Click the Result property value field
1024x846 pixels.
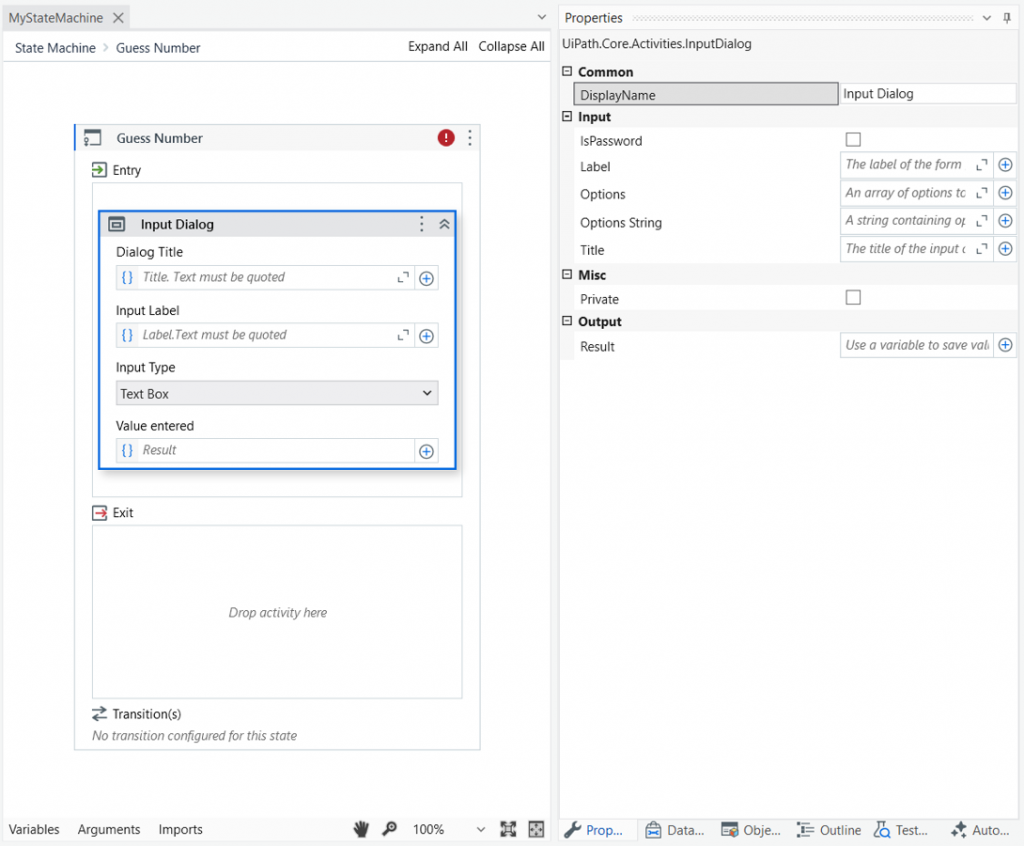pos(916,345)
